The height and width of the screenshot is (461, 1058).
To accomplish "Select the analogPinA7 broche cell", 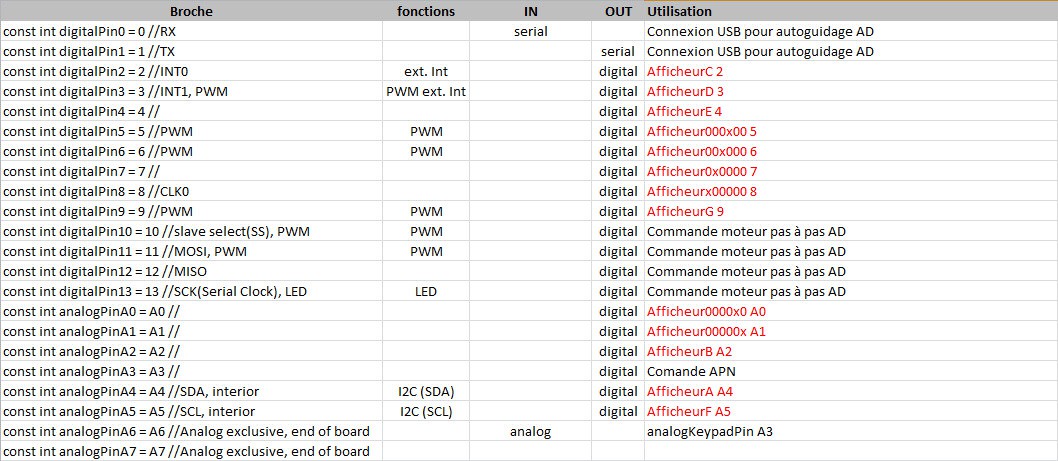I will click(186, 451).
